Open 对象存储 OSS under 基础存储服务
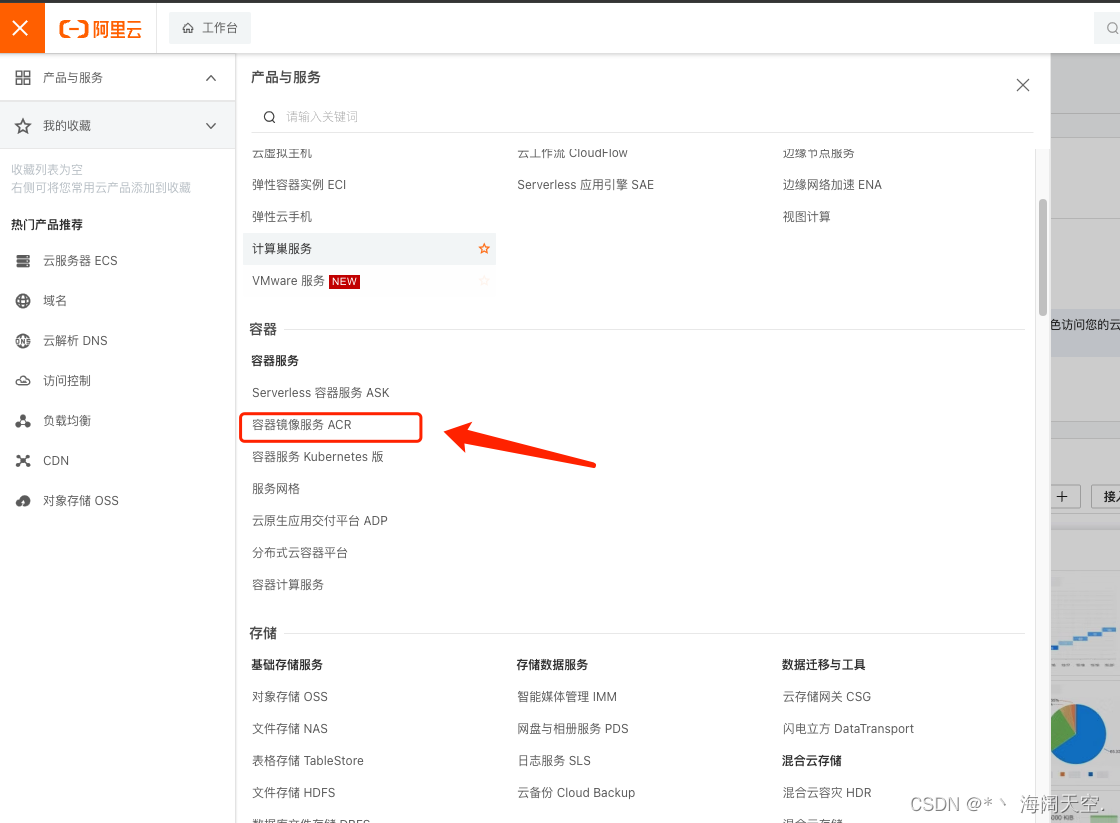This screenshot has height=823, width=1120. point(289,697)
